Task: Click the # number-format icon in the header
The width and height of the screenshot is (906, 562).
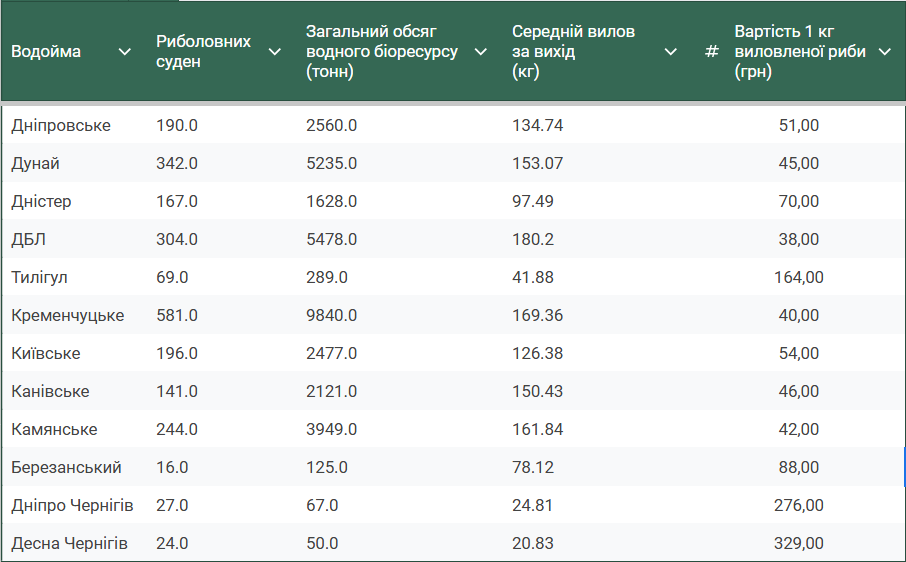Action: pos(712,52)
